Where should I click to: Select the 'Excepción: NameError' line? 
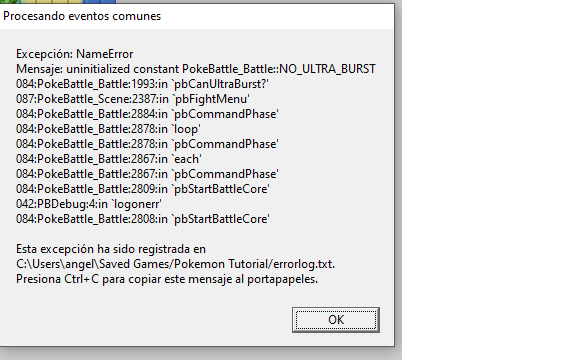(x=75, y=54)
